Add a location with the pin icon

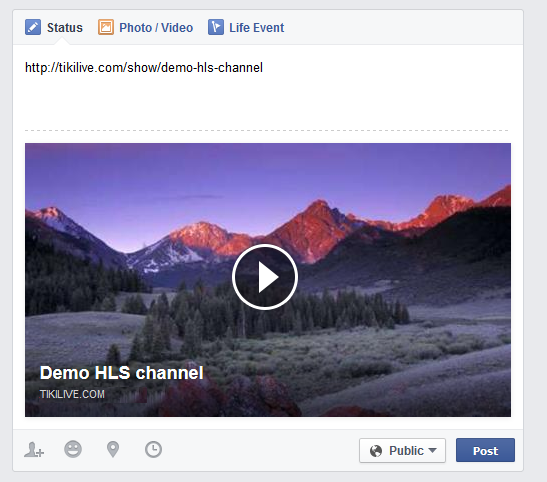coord(113,449)
